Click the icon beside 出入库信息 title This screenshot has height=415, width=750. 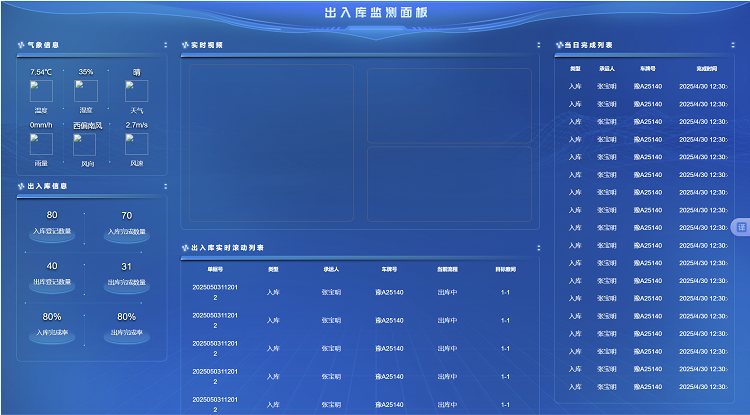21,186
